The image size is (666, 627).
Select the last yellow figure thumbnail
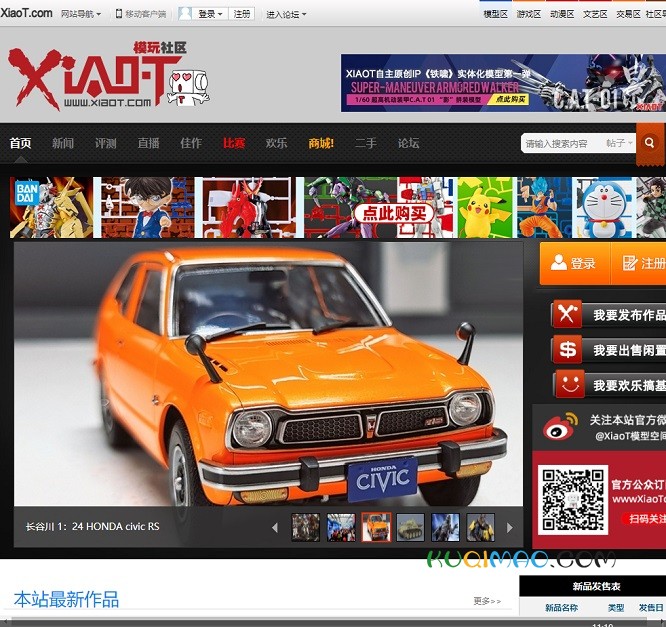coord(480,527)
